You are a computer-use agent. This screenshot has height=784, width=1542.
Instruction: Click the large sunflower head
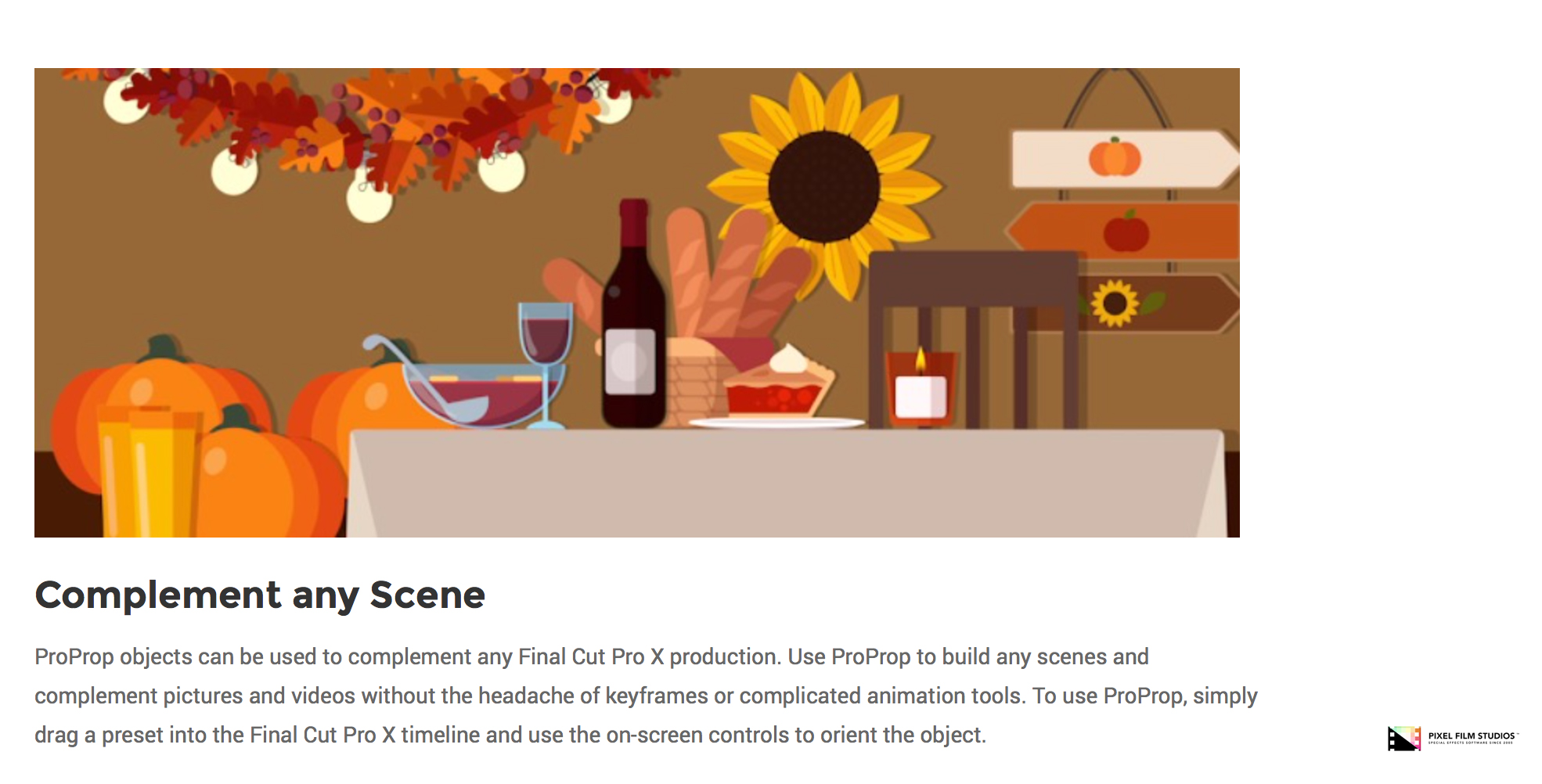pos(823,186)
